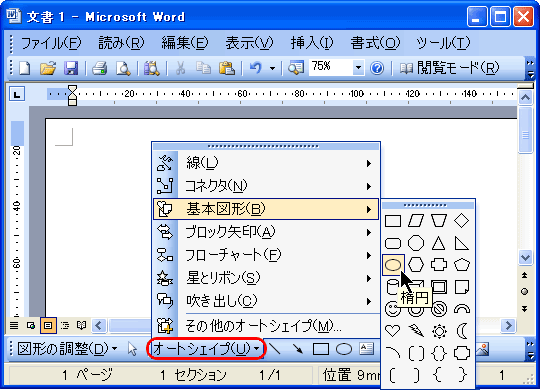The image size is (540, 390).
Task: Expand コネクタ(N) submenu
Action: click(266, 186)
